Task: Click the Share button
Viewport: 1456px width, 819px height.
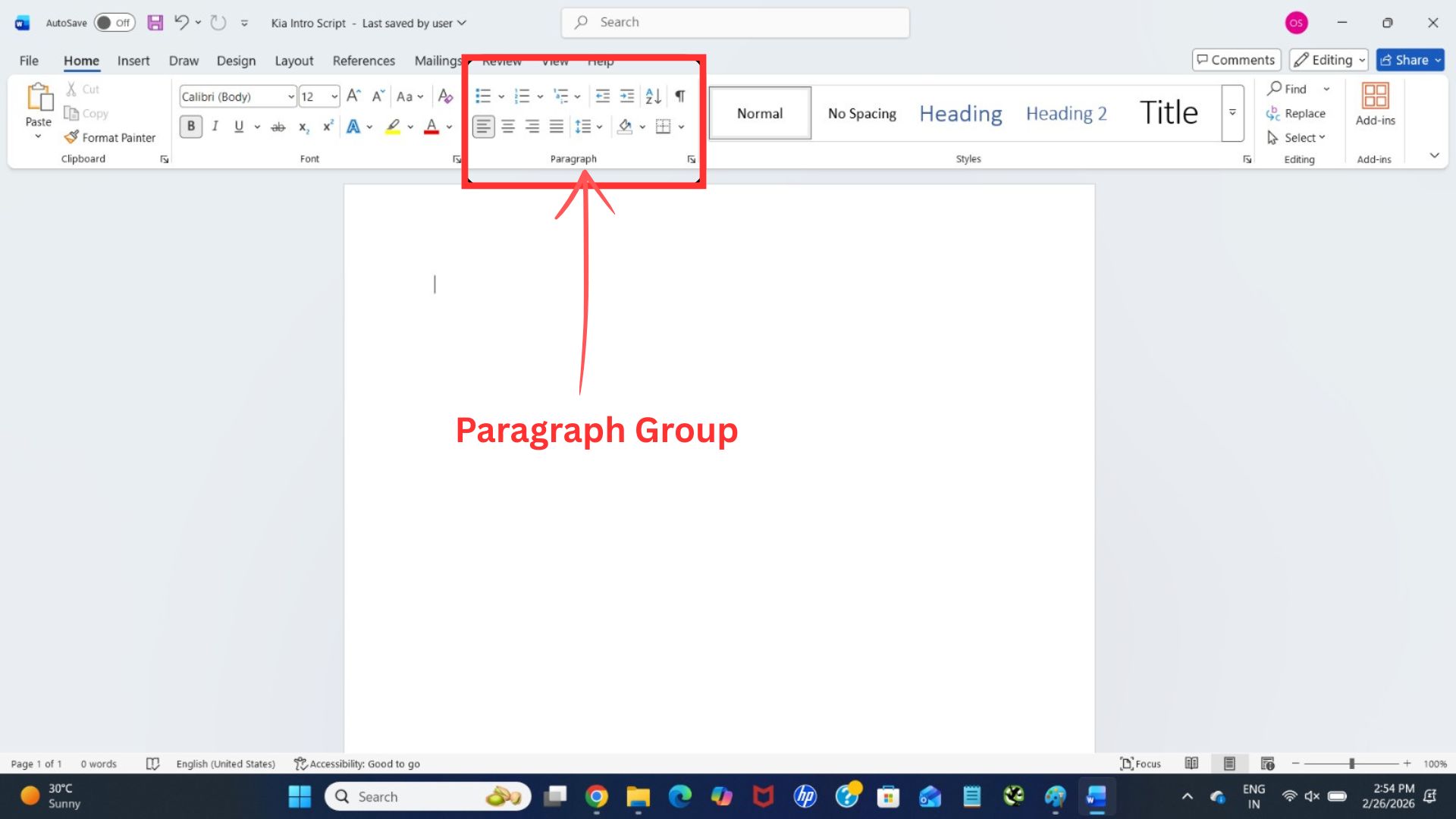Action: [x=1409, y=60]
